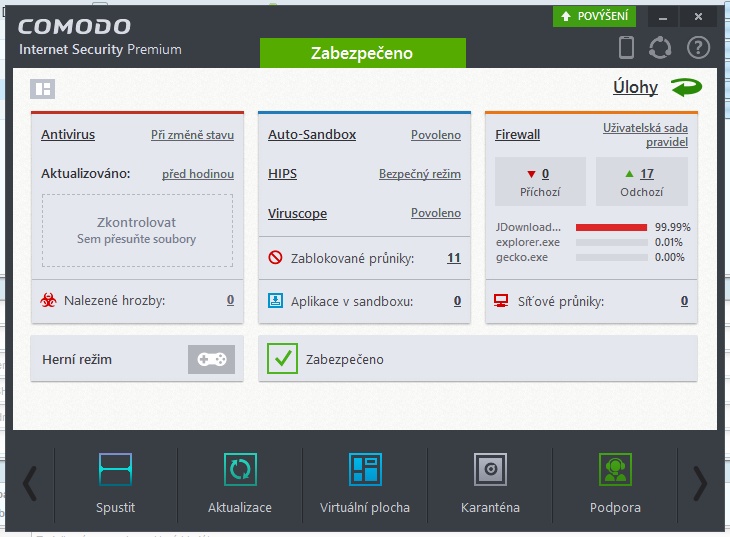Click the refresh circular arrows icon in header
This screenshot has width=730, height=537.
coord(660,48)
